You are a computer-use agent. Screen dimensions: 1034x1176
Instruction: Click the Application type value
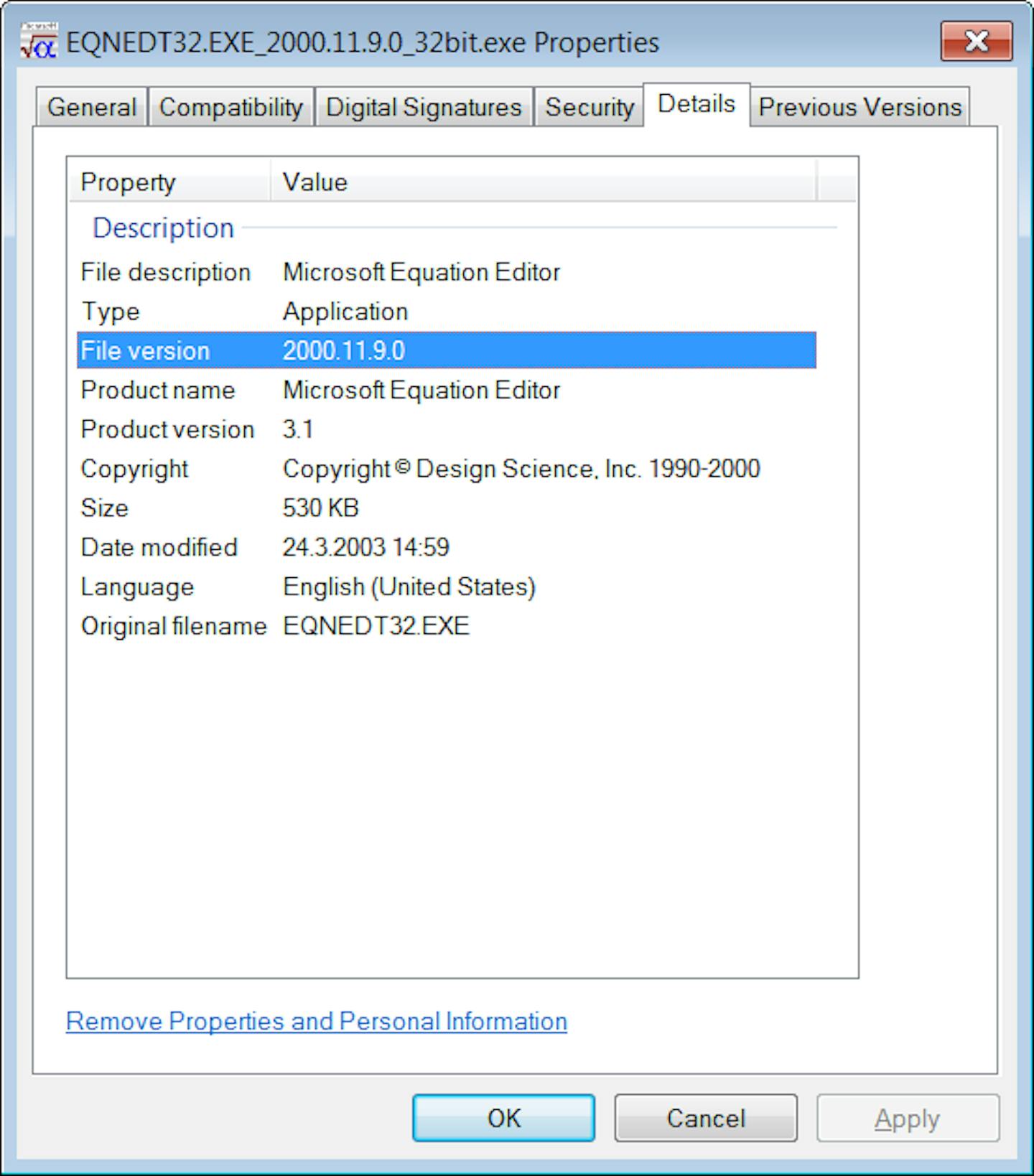coord(345,312)
